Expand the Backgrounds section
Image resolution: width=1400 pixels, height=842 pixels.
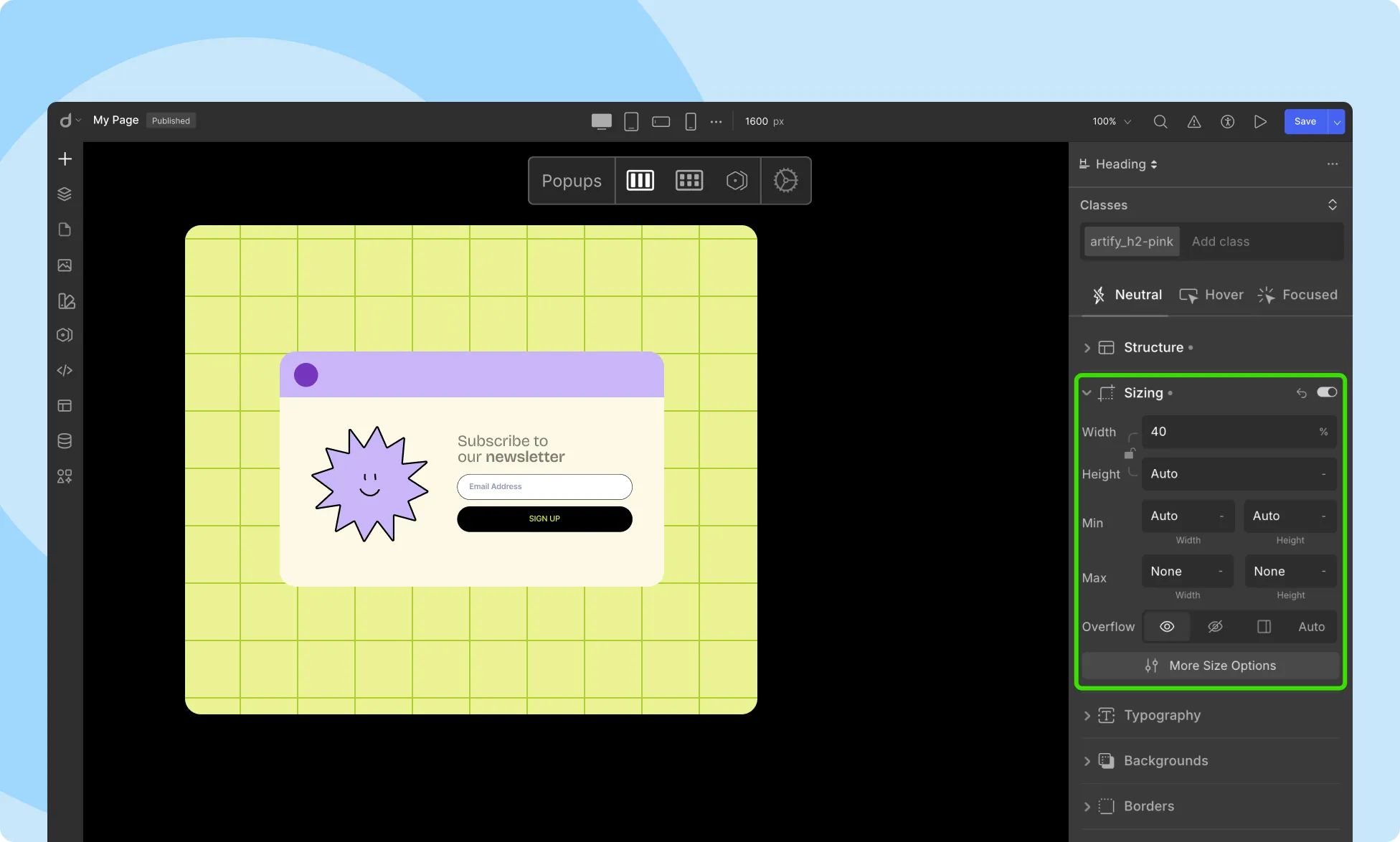pyautogui.click(x=1087, y=761)
